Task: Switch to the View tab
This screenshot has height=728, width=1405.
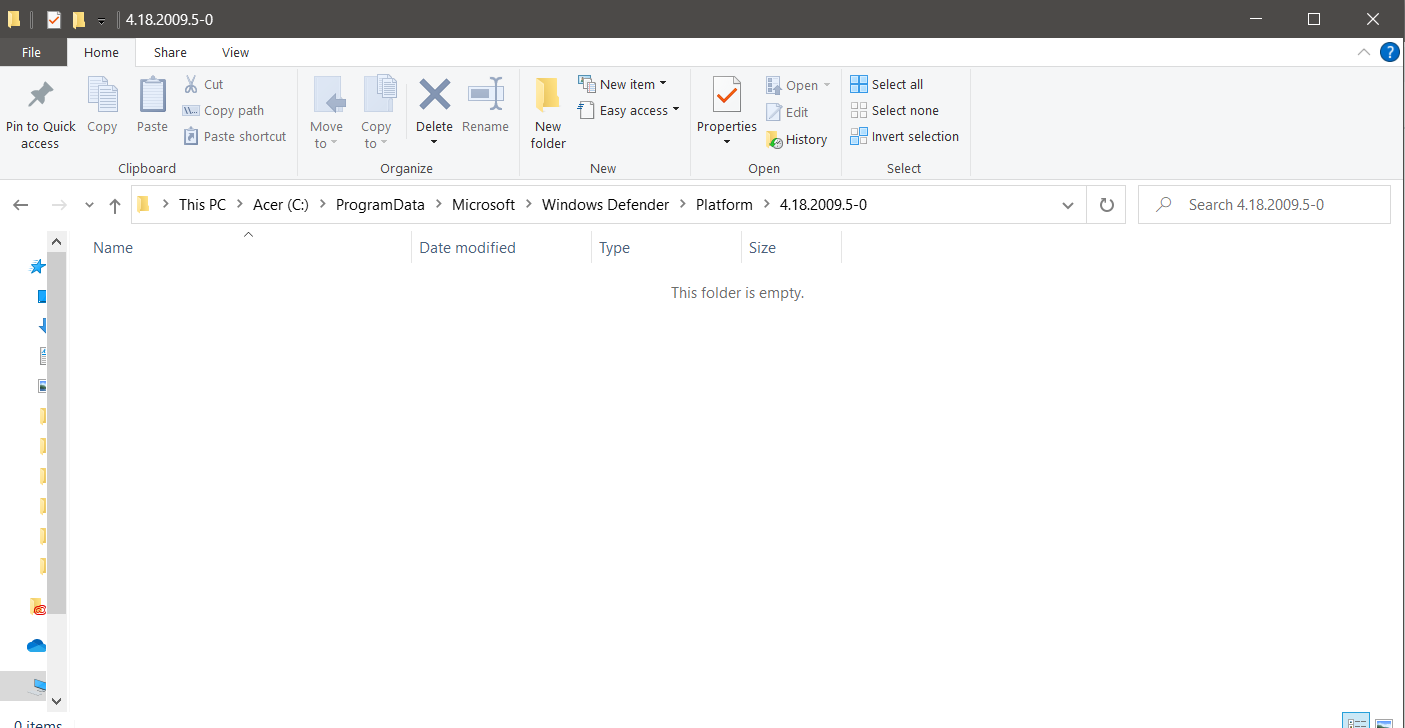Action: [x=235, y=53]
